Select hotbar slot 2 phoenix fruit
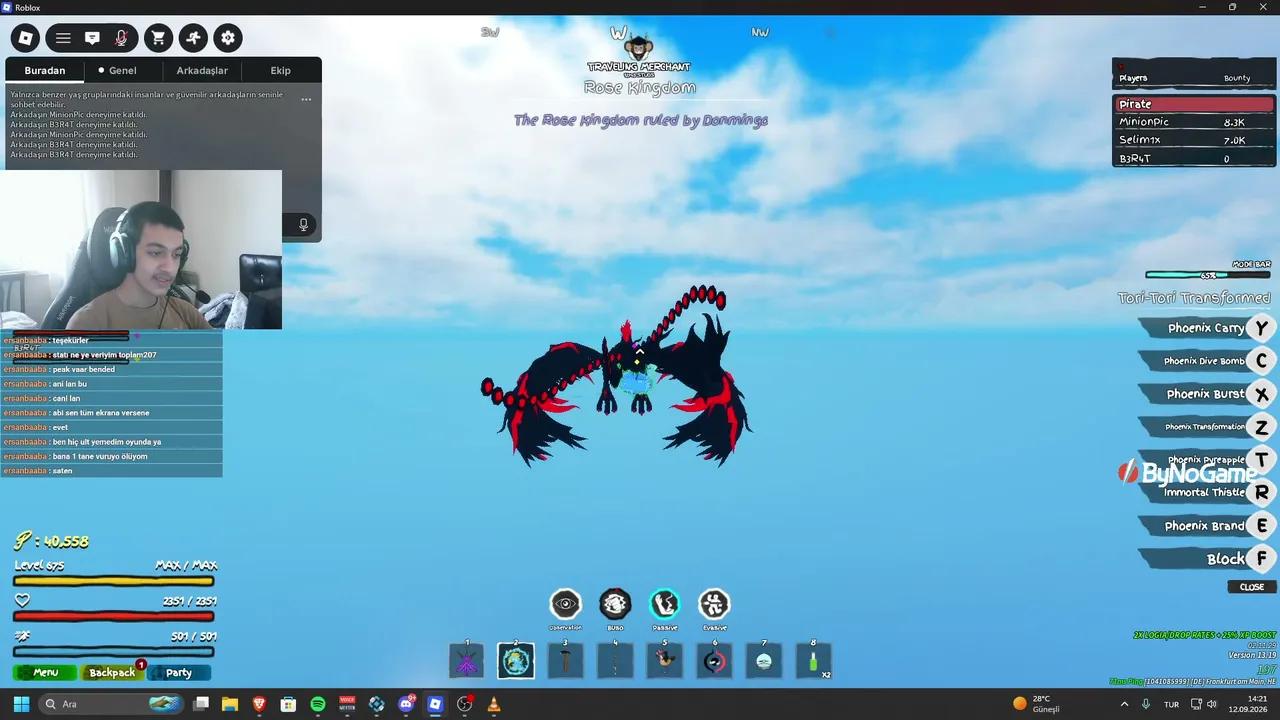 (x=516, y=661)
